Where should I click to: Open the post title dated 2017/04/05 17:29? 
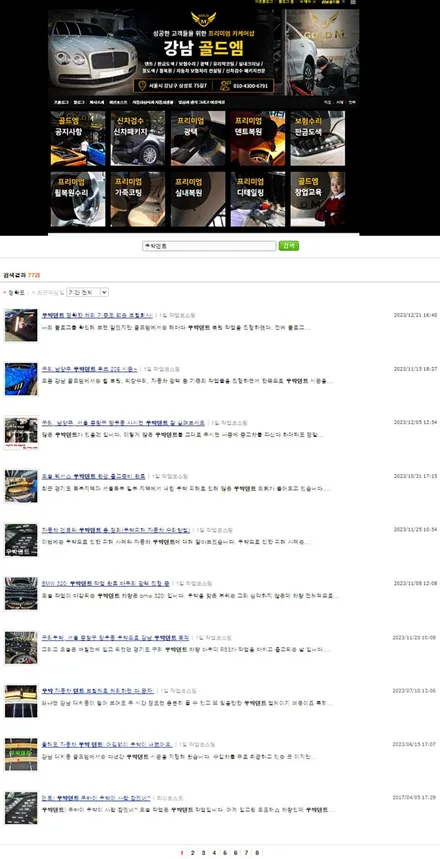pyautogui.click(x=96, y=799)
